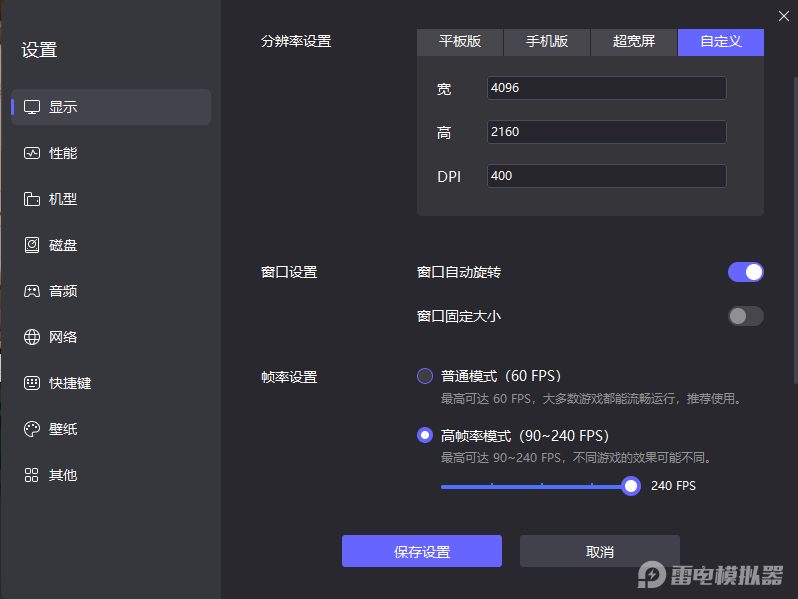Click the 机型 device model icon

coord(32,199)
